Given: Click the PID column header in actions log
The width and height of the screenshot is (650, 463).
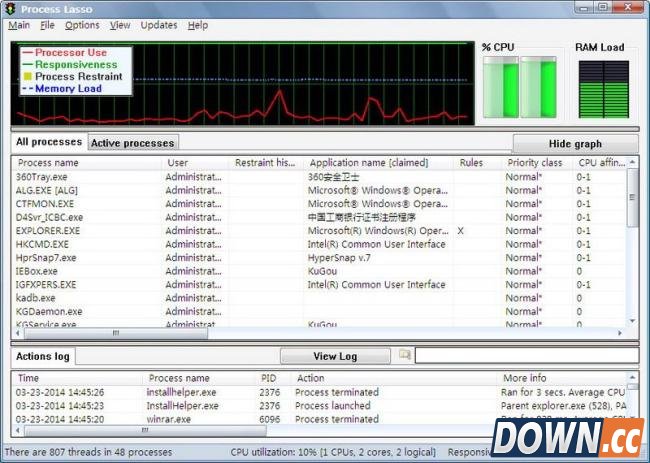Looking at the screenshot, I should pos(273,378).
